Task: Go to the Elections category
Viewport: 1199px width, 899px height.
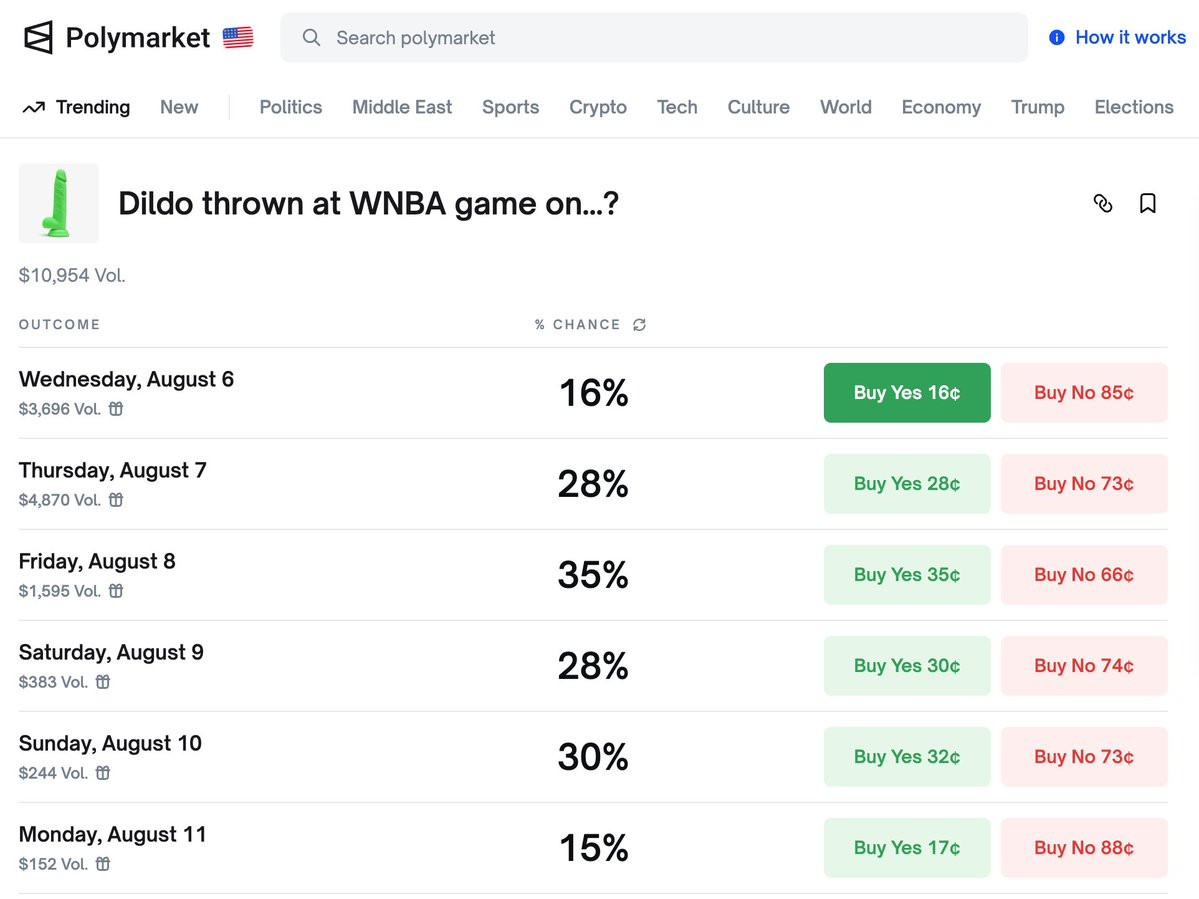Action: click(1133, 107)
